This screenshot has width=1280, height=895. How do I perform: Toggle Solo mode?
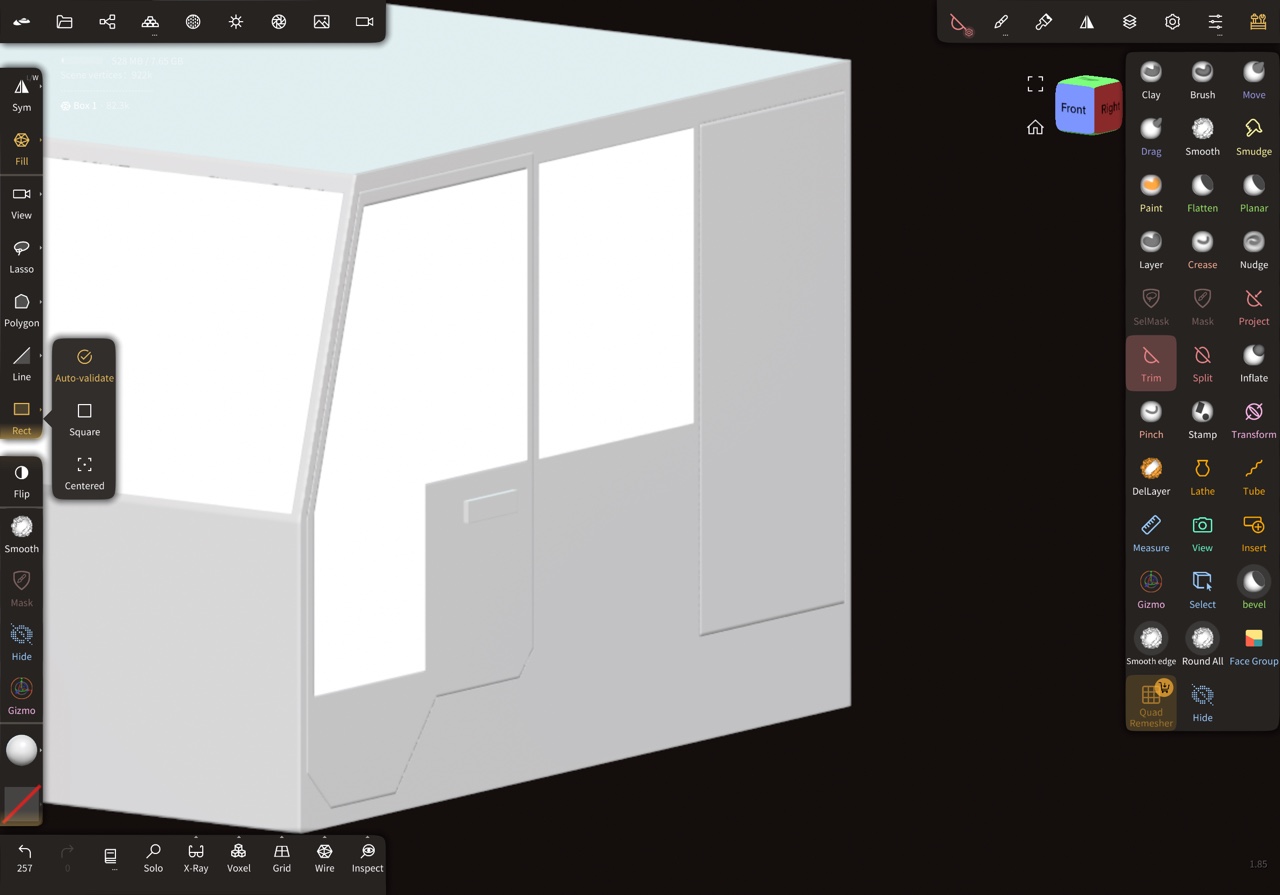[x=153, y=857]
